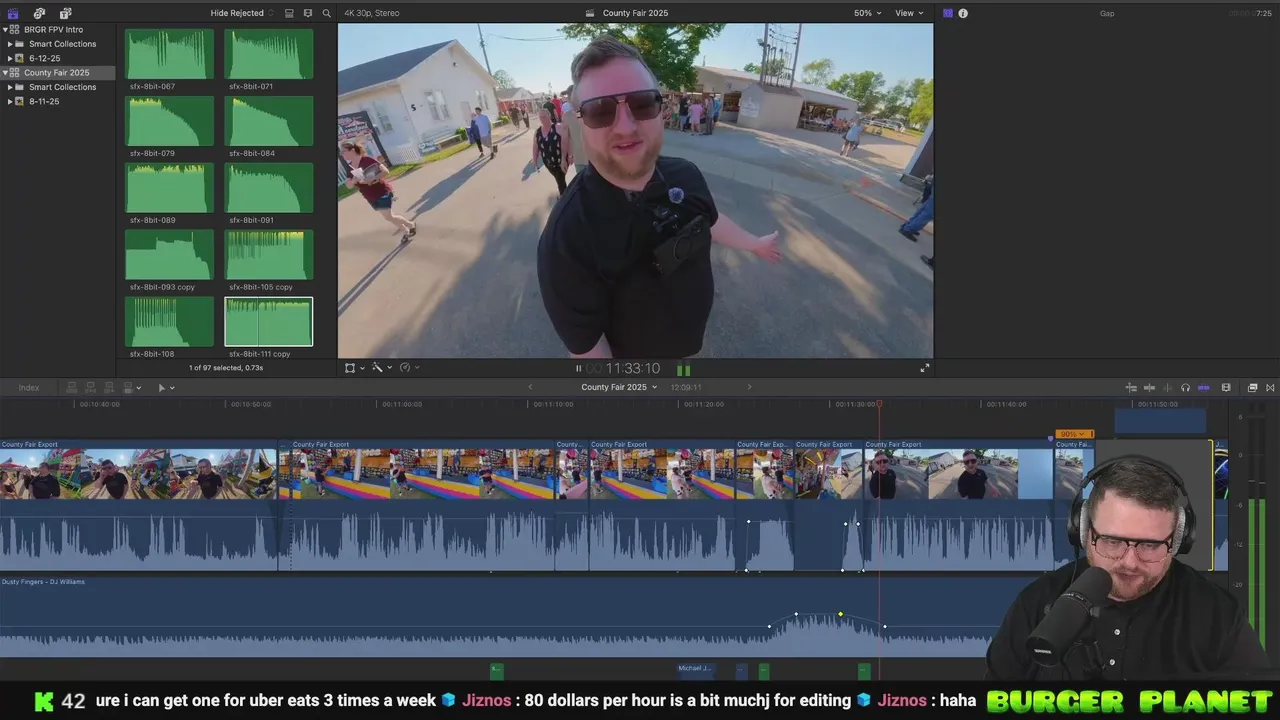Click the viewer timecode display

pos(625,368)
